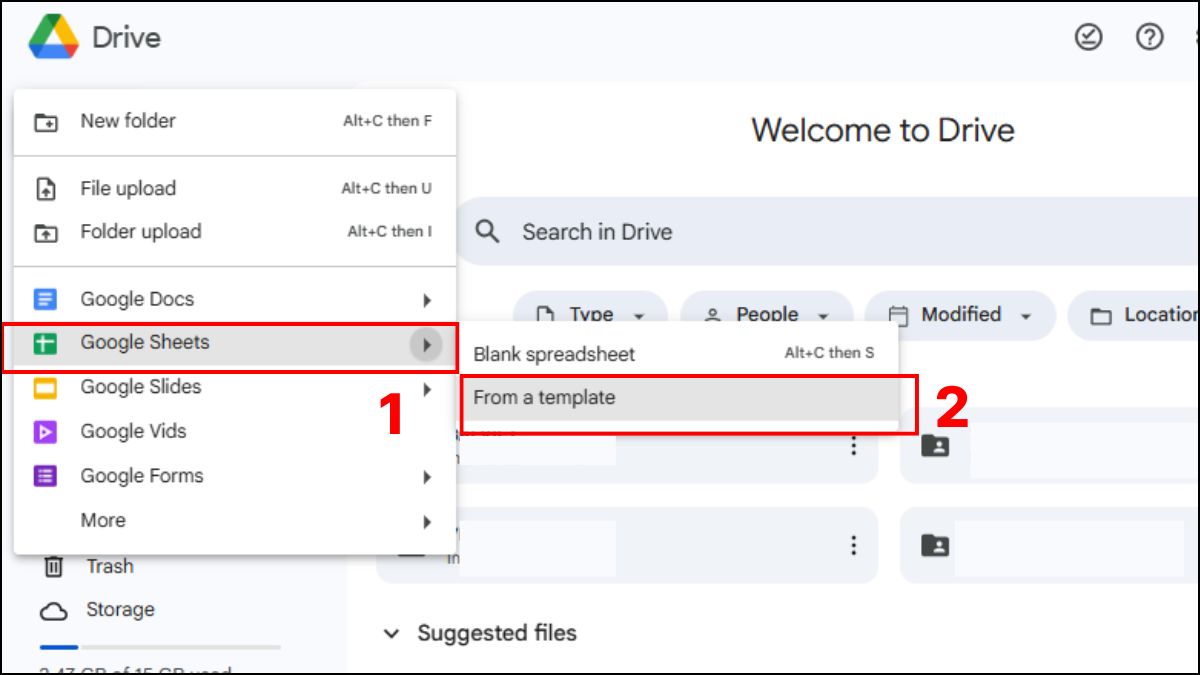Open the three-dot options menu of a suggested file

pos(853,445)
